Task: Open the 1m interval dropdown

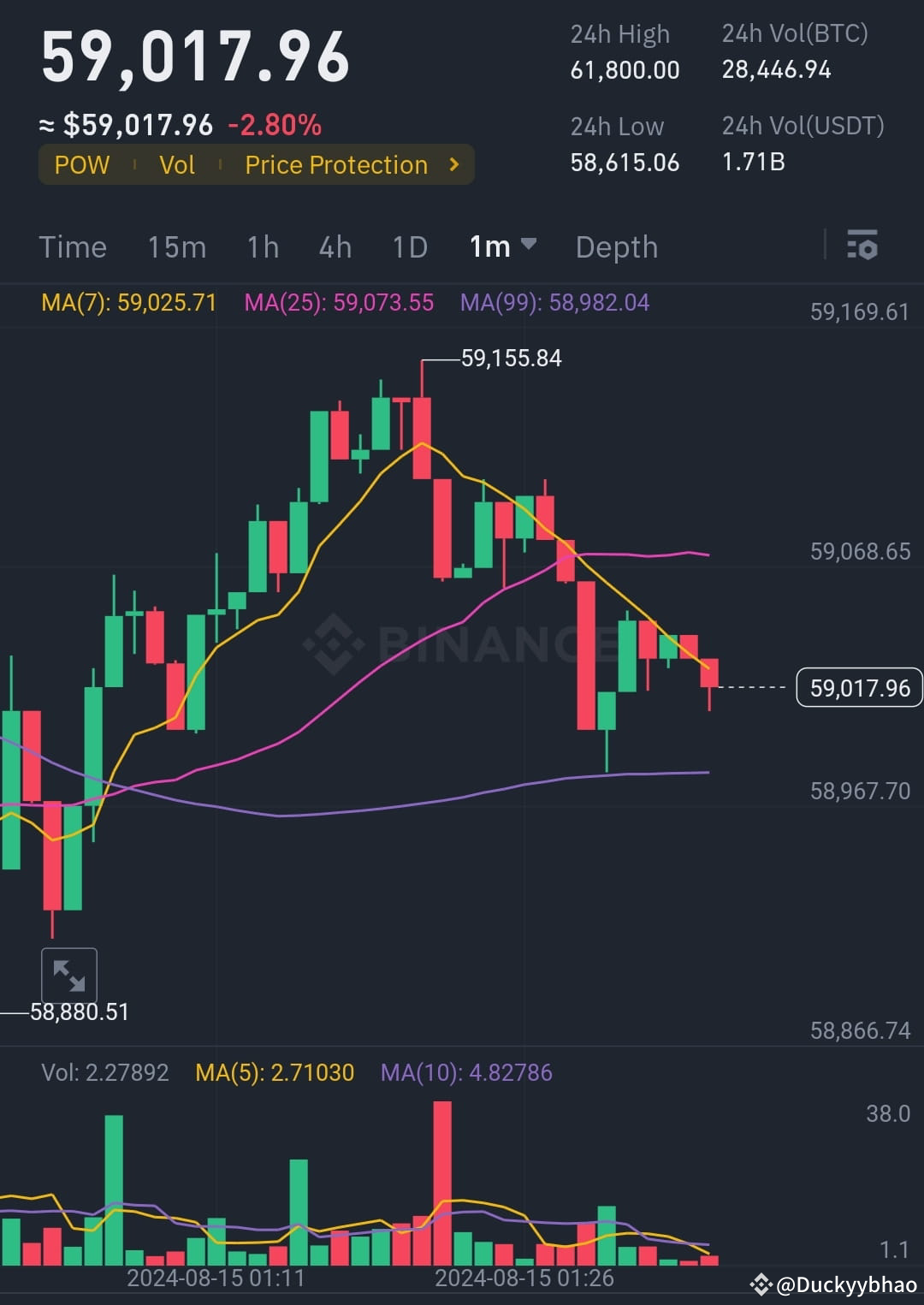Action: click(x=503, y=246)
